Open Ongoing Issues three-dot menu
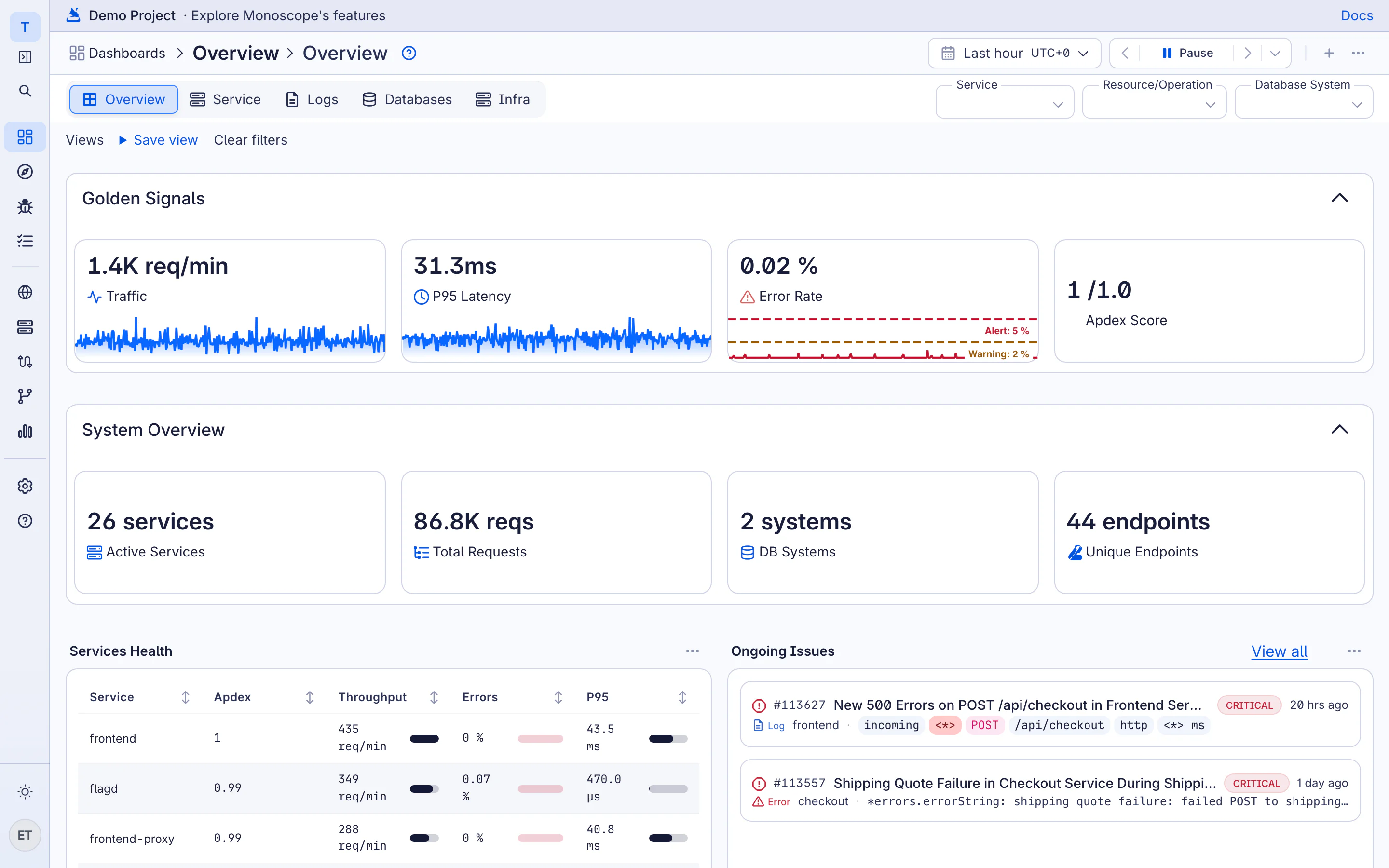This screenshot has width=1389, height=868. click(1354, 651)
